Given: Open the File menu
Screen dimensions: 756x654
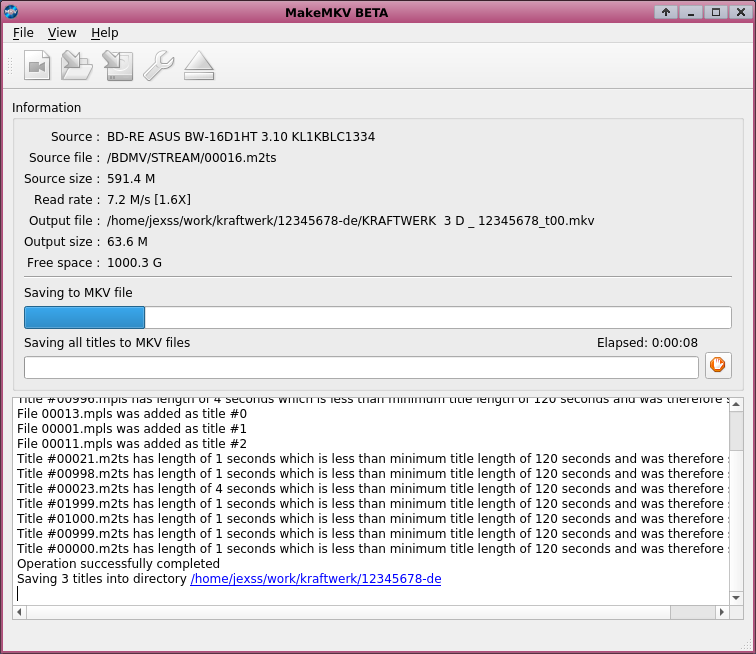Looking at the screenshot, I should point(23,33).
